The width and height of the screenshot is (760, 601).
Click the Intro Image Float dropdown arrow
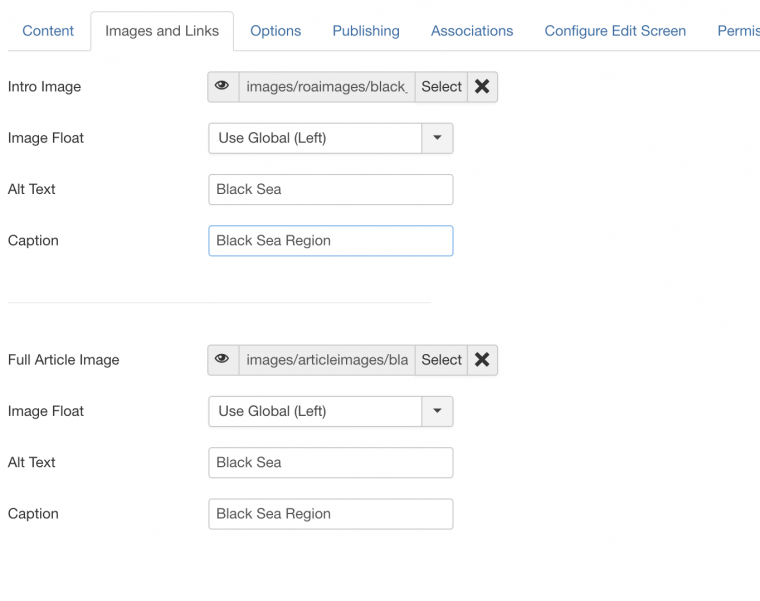[437, 138]
